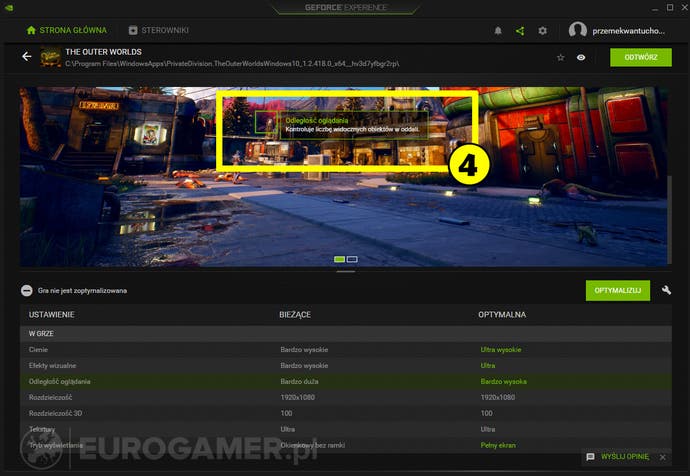The image size is (690, 476).
Task: Select second screenshot carousel indicator
Action: coord(352,259)
